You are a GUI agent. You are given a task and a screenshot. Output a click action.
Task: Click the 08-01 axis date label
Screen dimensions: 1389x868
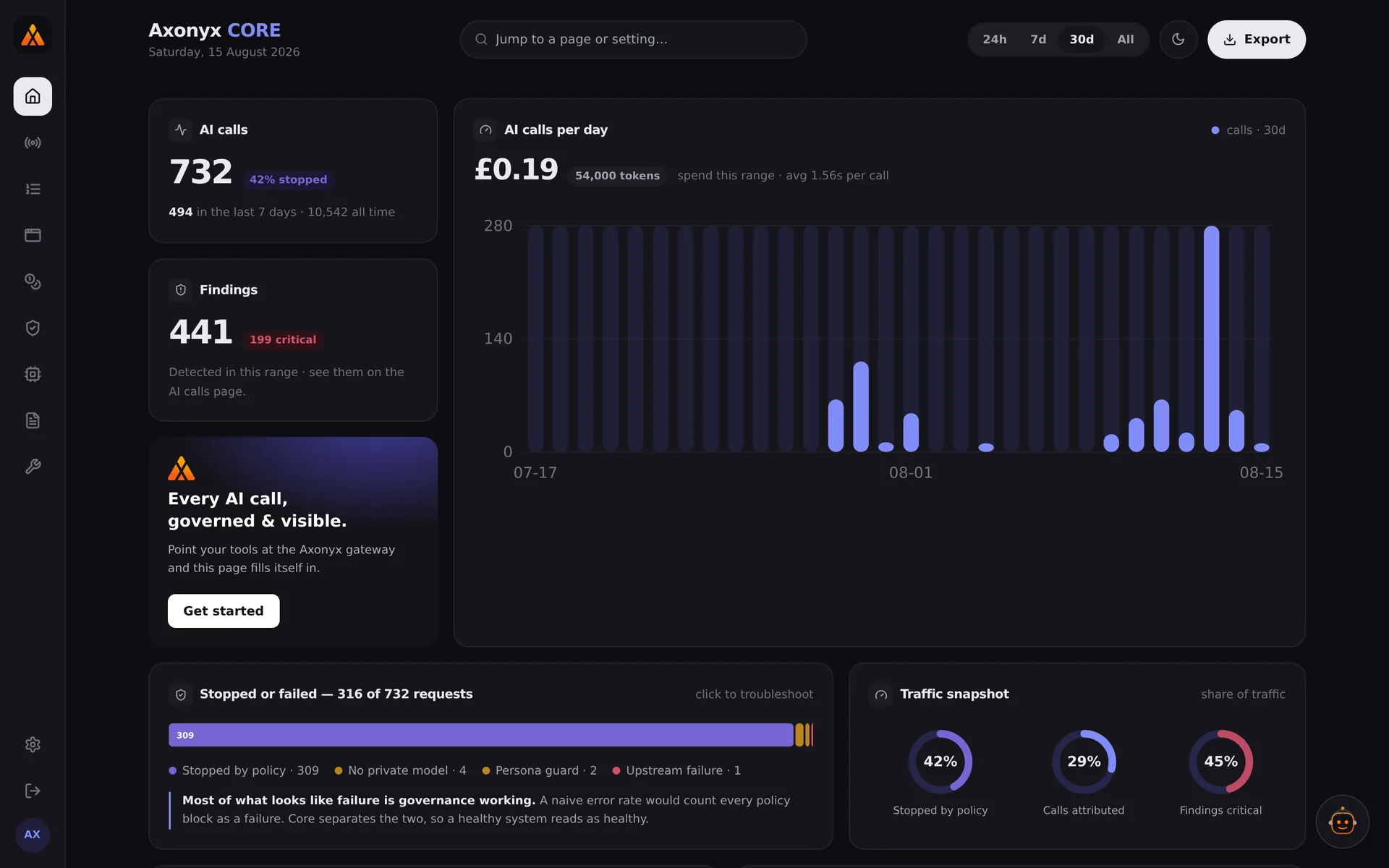[910, 472]
